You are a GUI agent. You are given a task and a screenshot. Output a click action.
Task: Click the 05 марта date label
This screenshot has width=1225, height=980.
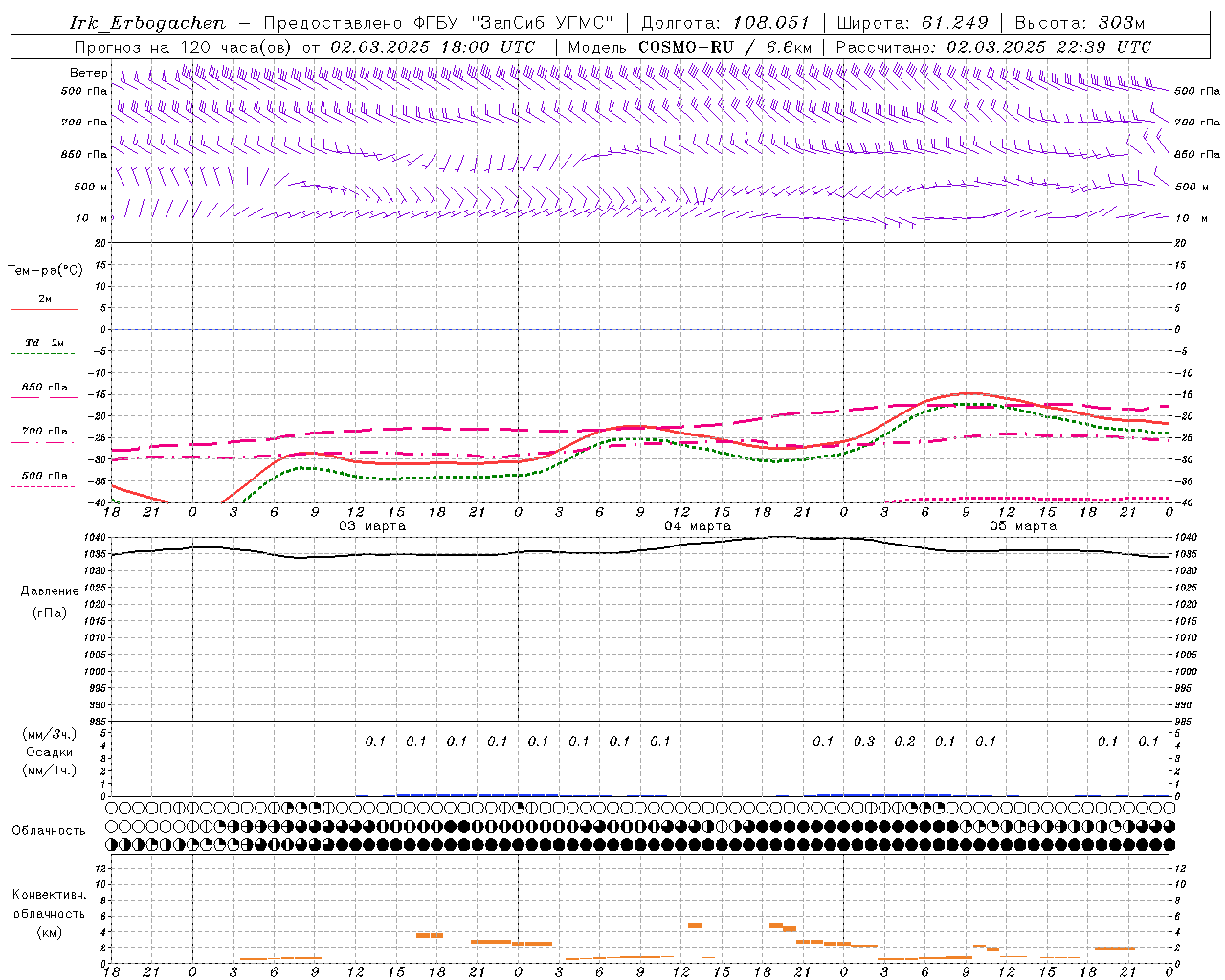pos(1023,526)
